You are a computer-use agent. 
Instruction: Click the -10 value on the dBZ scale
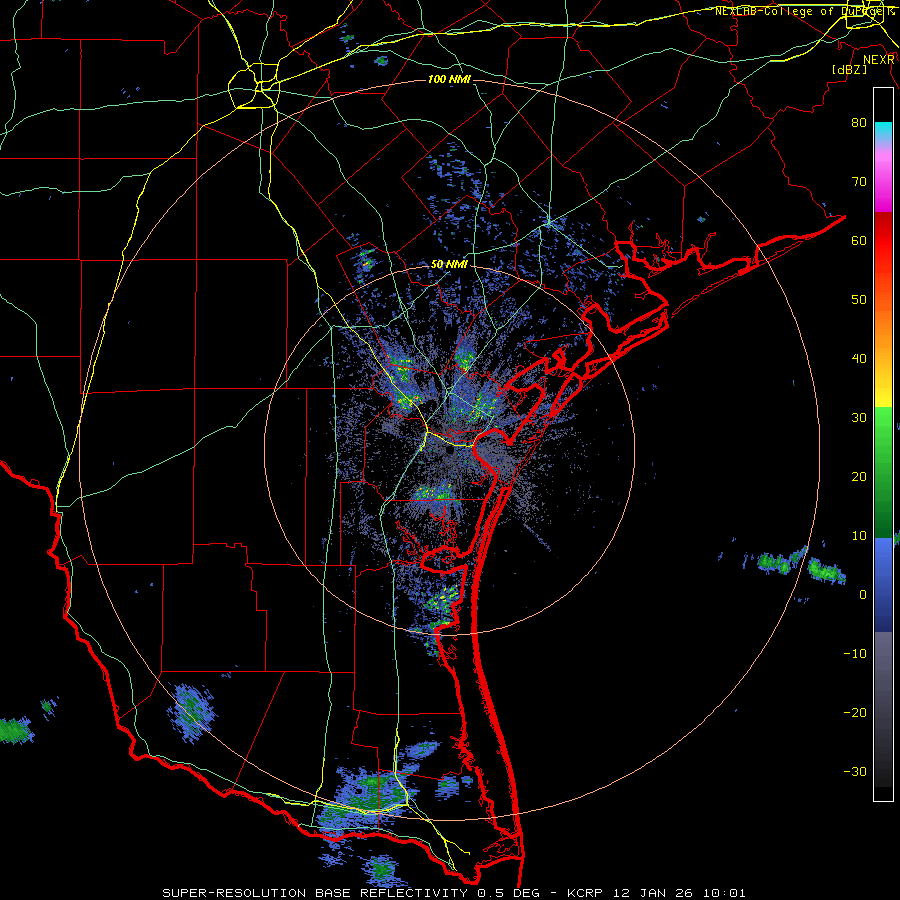pos(855,654)
